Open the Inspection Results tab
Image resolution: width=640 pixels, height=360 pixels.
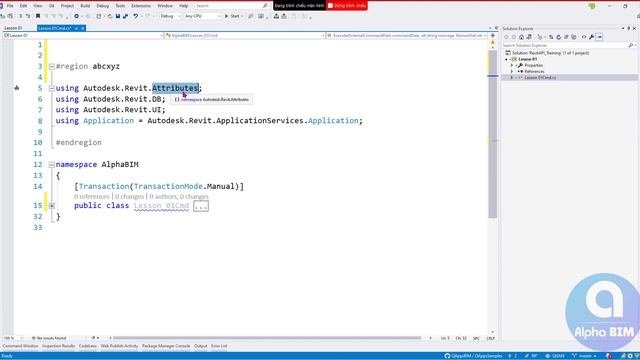tap(58, 346)
